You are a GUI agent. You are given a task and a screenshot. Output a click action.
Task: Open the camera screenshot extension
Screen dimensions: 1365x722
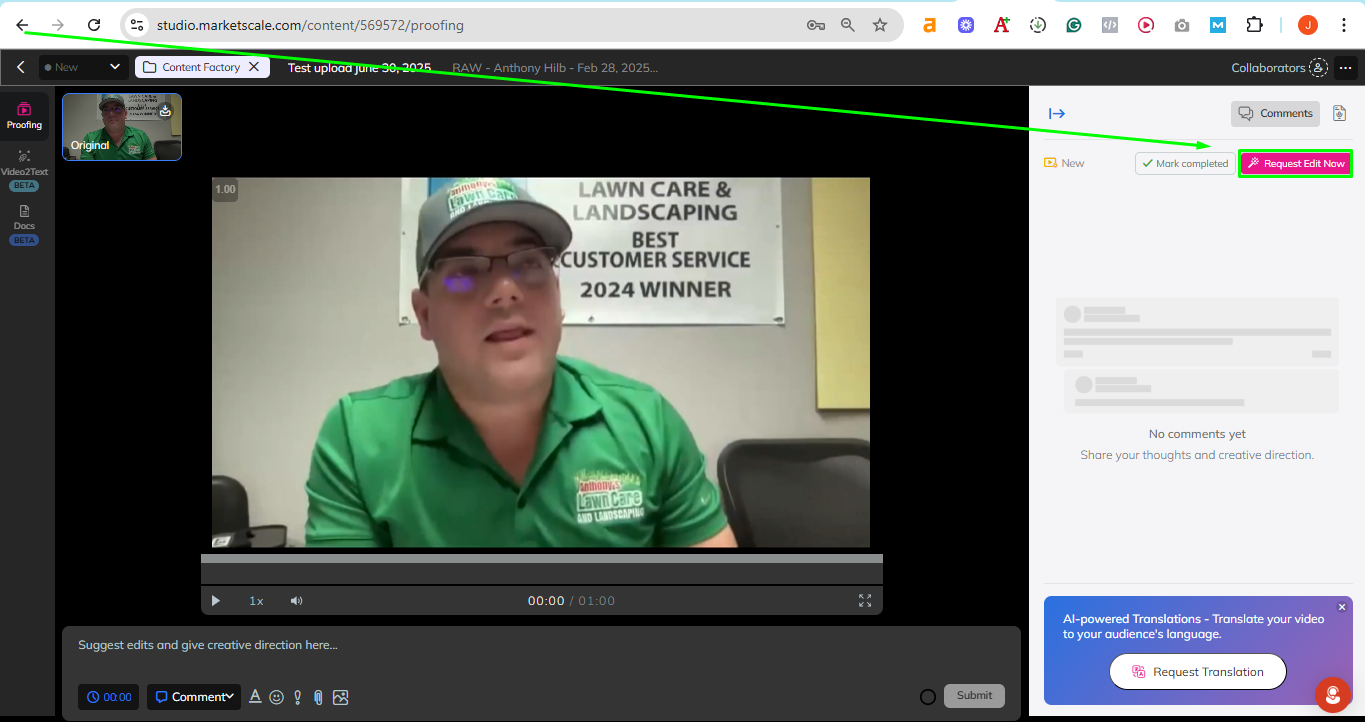pos(1182,25)
